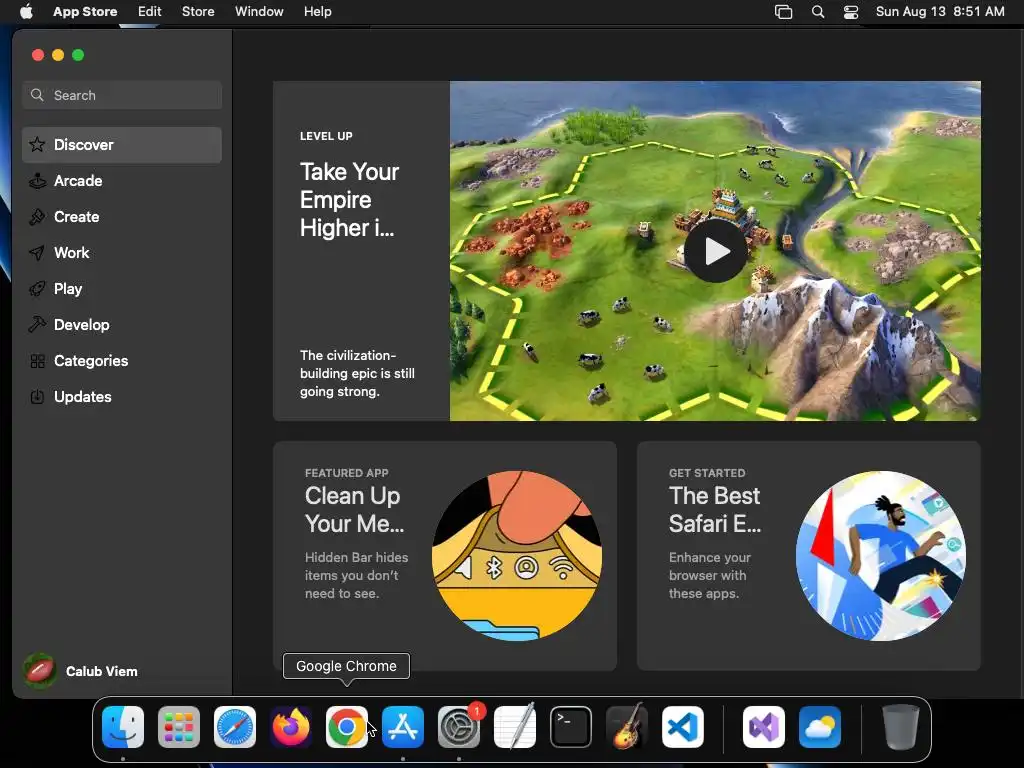Open The Best Safari Extensions story
This screenshot has height=768, width=1024.
(808, 556)
